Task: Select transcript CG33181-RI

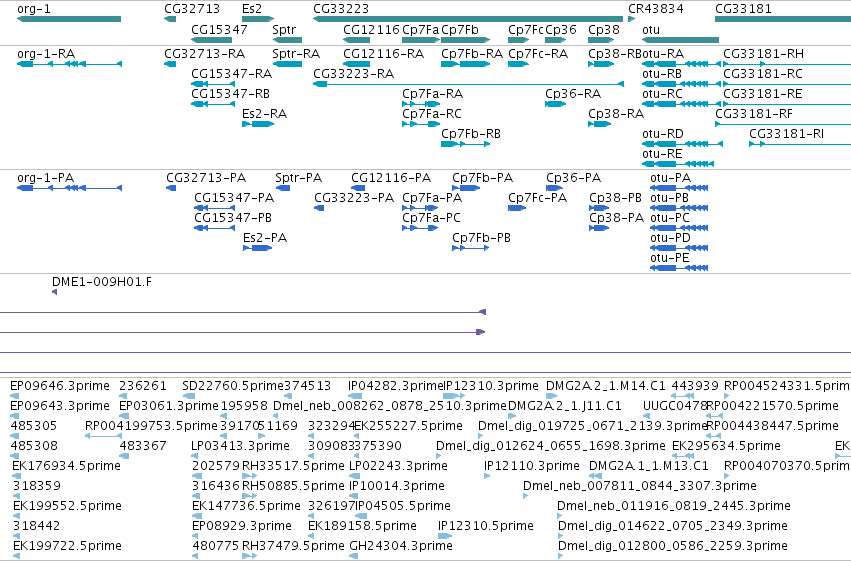Action: 800,144
